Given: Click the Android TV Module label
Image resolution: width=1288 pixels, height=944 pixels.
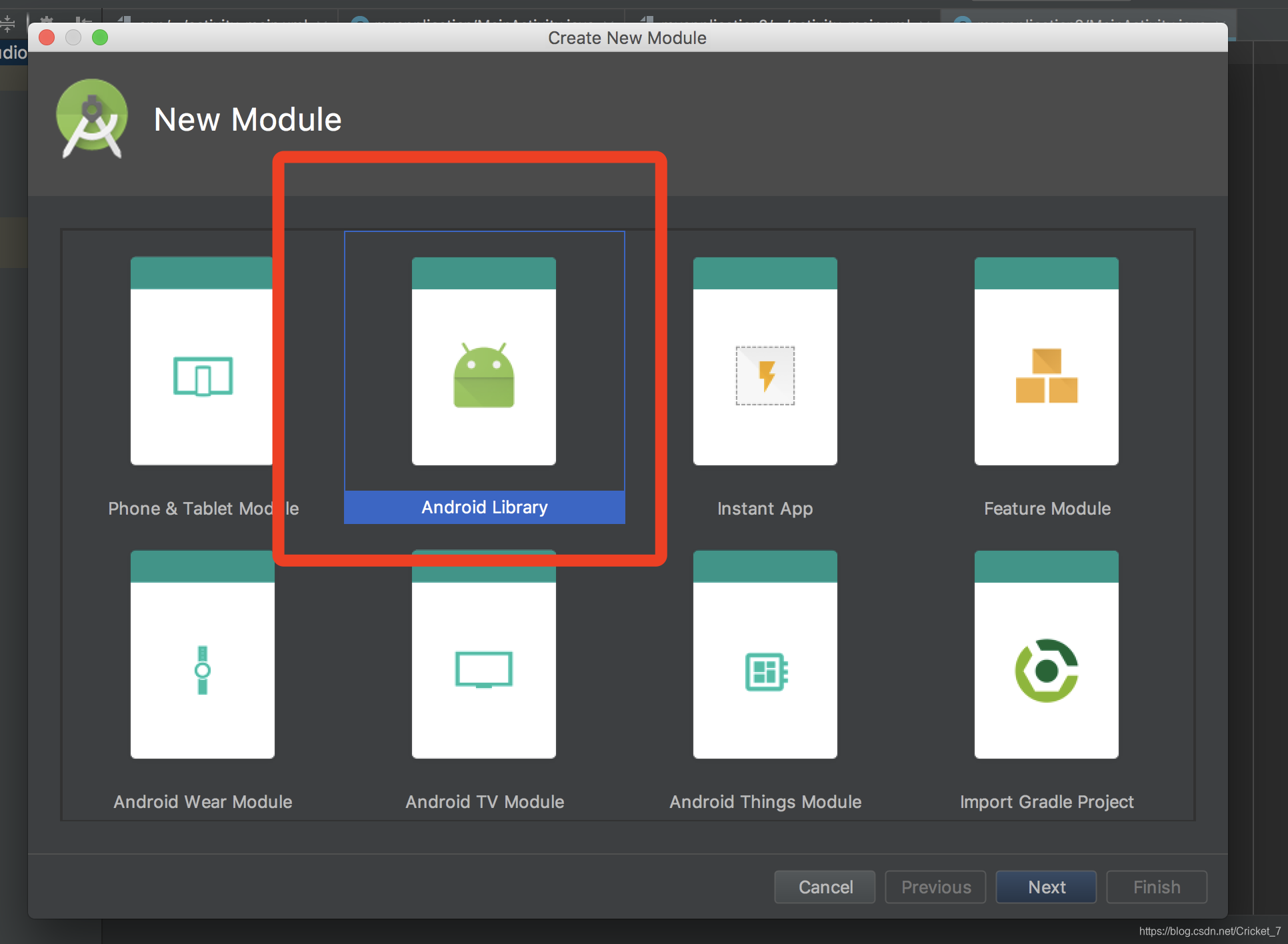Looking at the screenshot, I should [485, 802].
